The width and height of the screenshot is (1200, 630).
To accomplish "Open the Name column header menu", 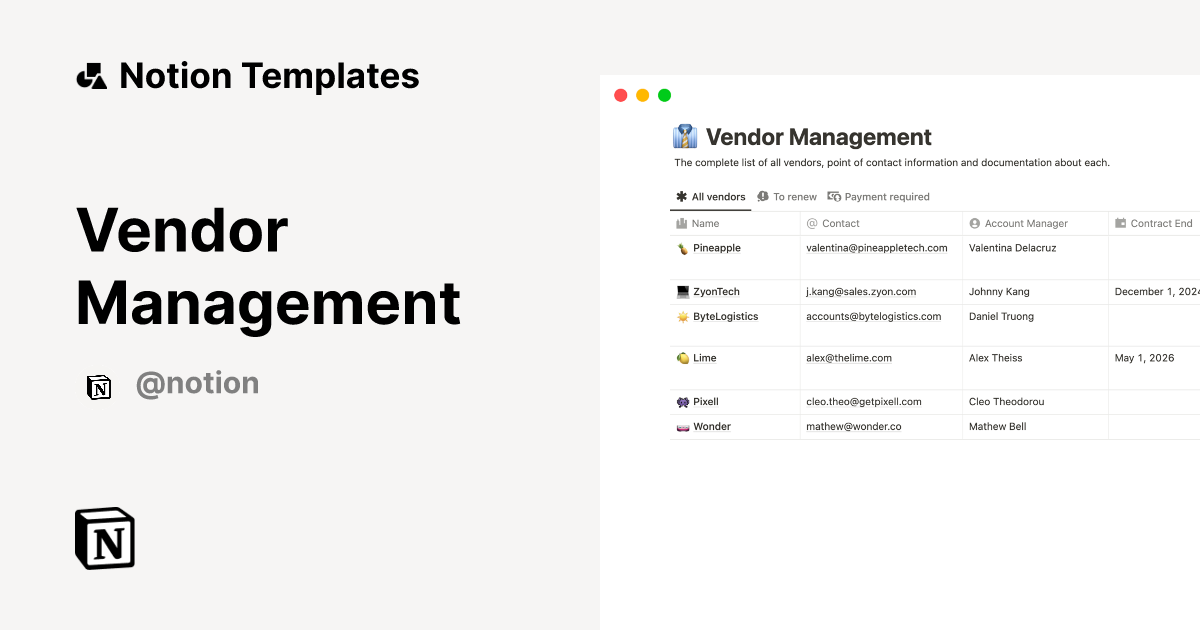I will click(700, 223).
